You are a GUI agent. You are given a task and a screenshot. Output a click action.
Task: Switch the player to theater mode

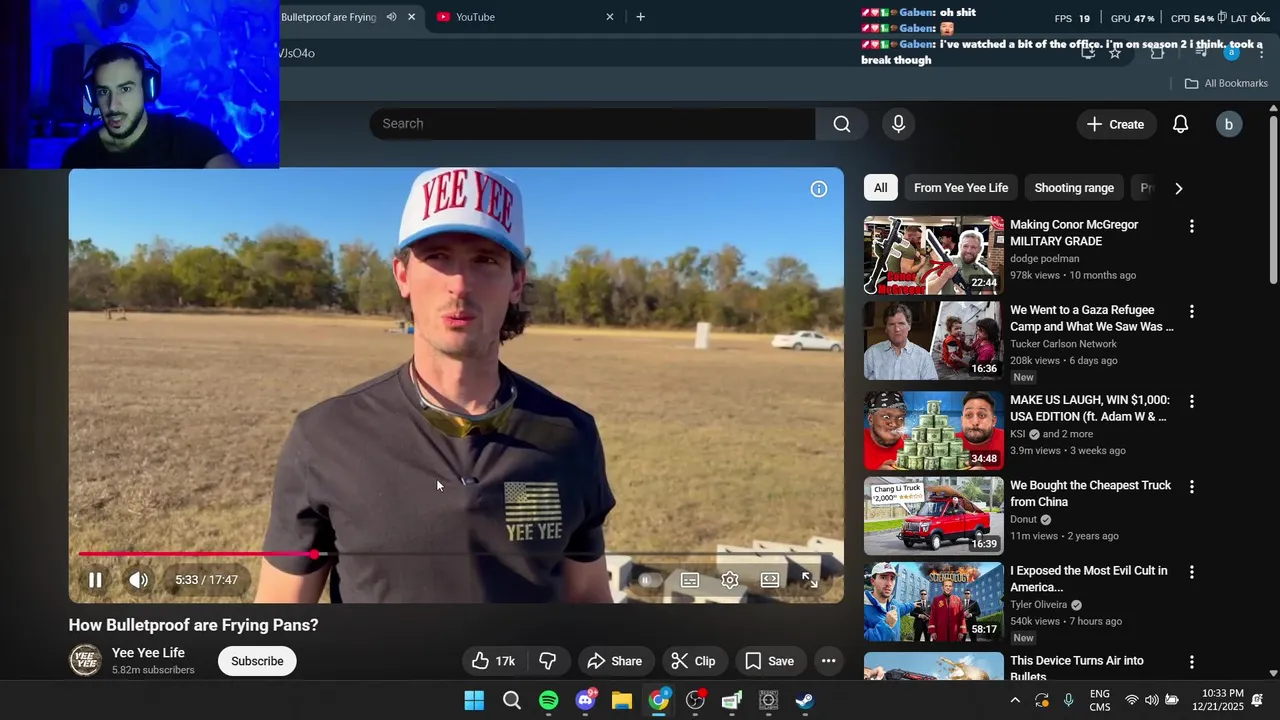(770, 580)
